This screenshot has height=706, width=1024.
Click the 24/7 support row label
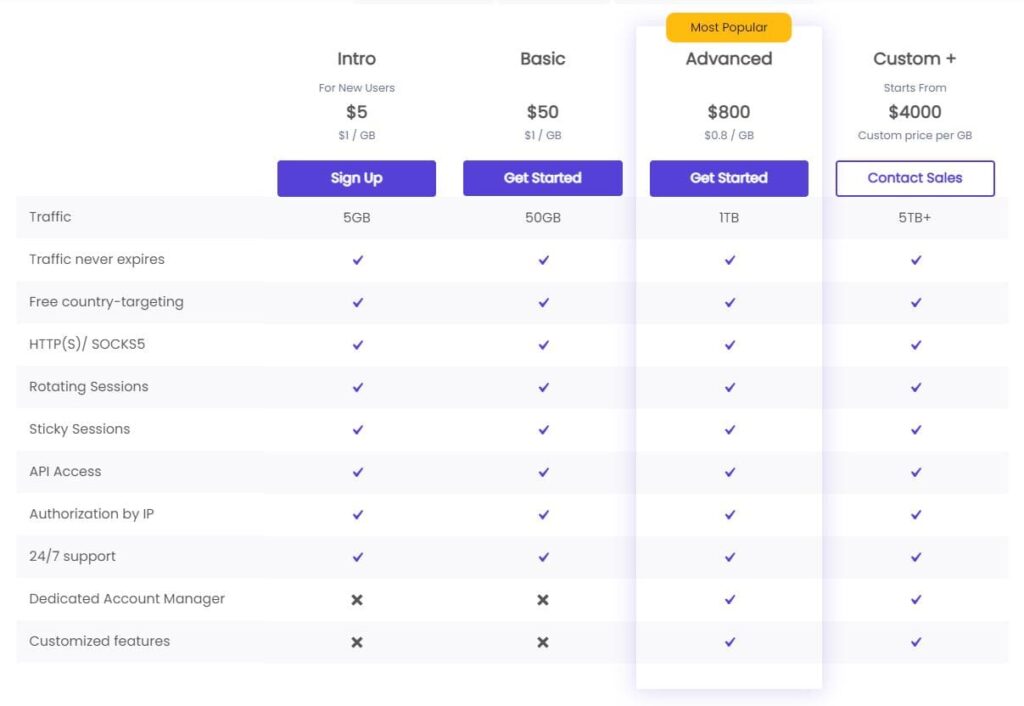(x=72, y=556)
